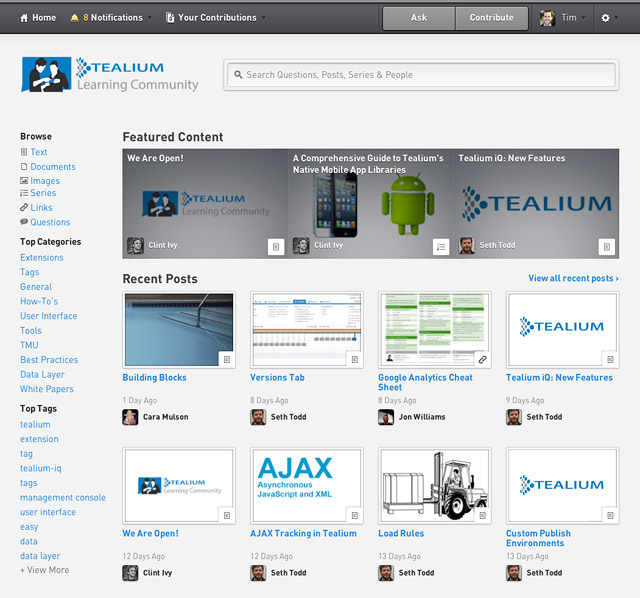Open Custom Publish Environments post title
This screenshot has height=598, width=640.
click(x=538, y=538)
